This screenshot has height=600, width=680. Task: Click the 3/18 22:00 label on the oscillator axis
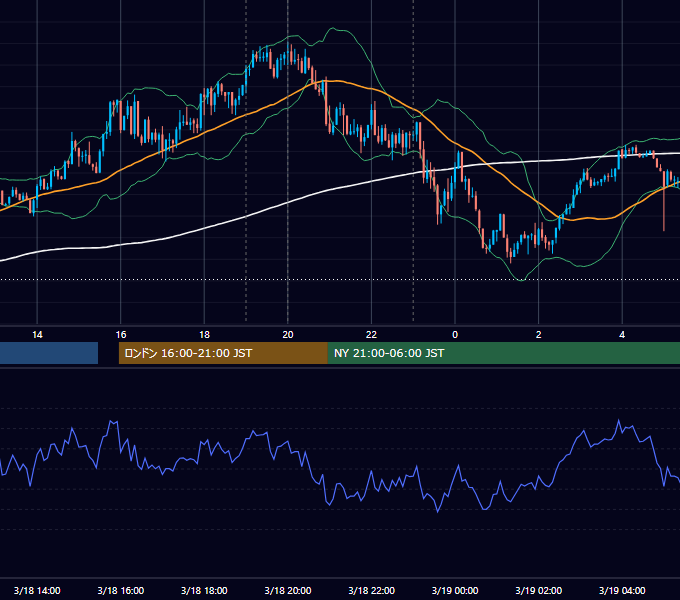tap(372, 590)
